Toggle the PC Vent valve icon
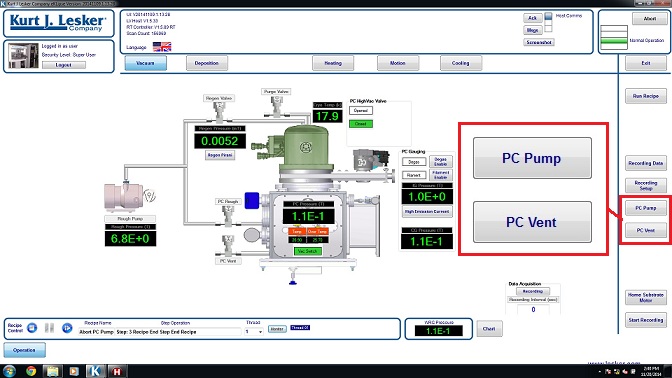This screenshot has width=672, height=378. (228, 246)
